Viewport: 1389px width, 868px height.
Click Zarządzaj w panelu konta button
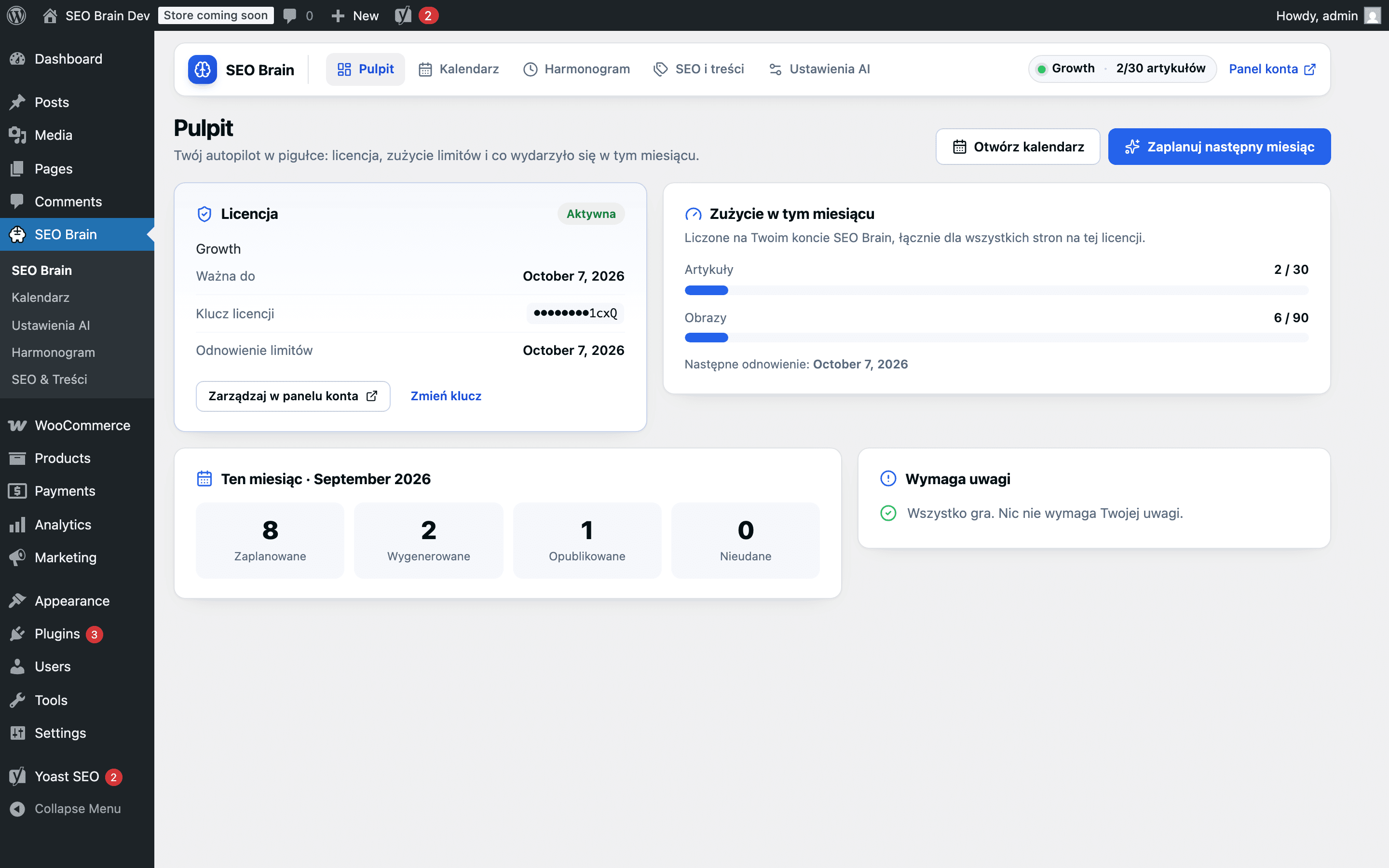tap(293, 396)
